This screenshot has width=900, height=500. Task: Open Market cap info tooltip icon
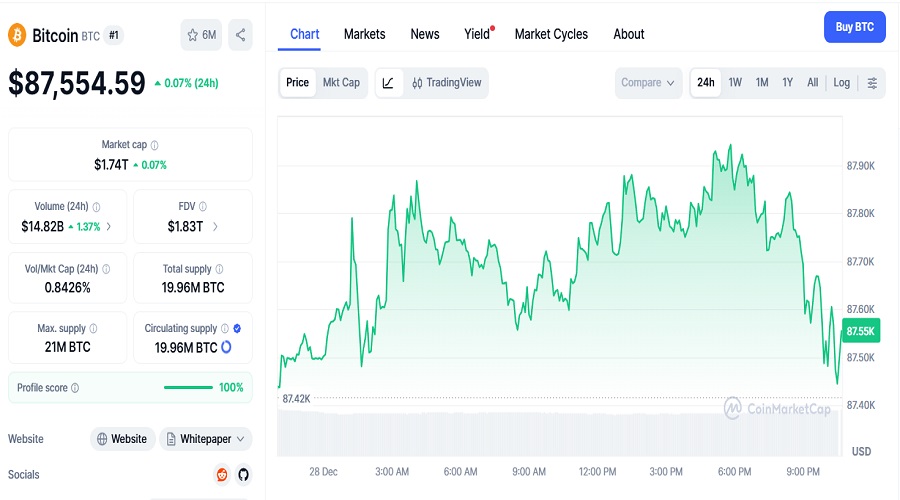click(x=154, y=145)
